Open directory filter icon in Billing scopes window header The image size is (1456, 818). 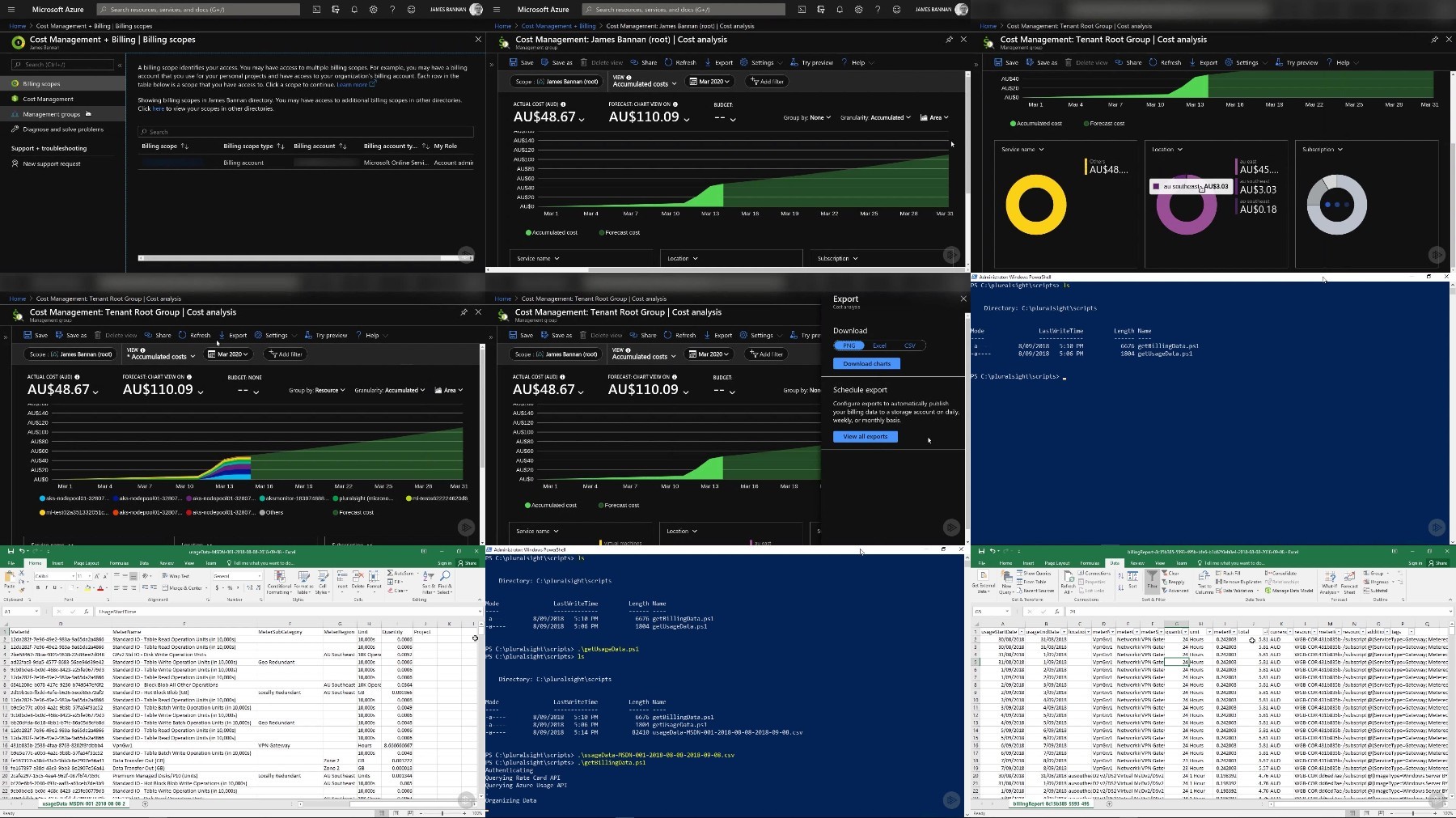[x=335, y=10]
